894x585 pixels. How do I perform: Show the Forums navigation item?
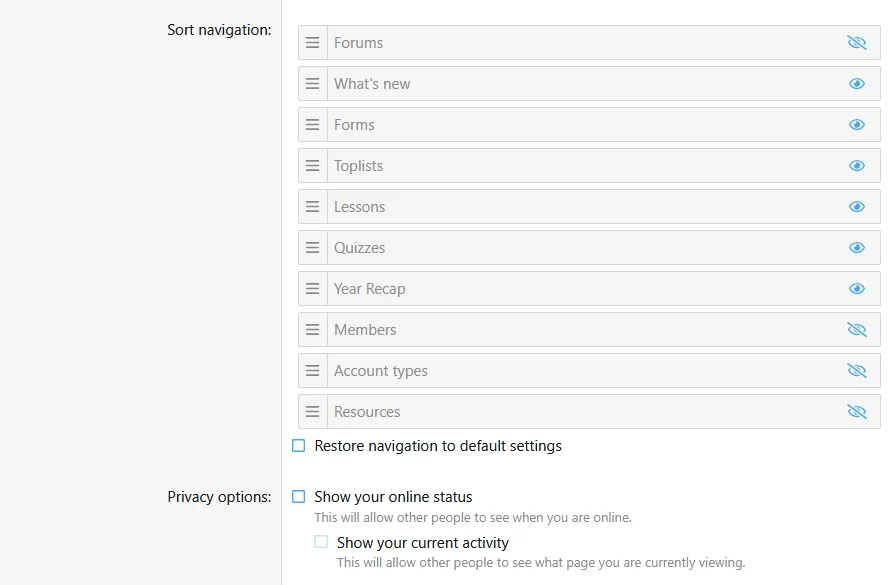pos(856,42)
